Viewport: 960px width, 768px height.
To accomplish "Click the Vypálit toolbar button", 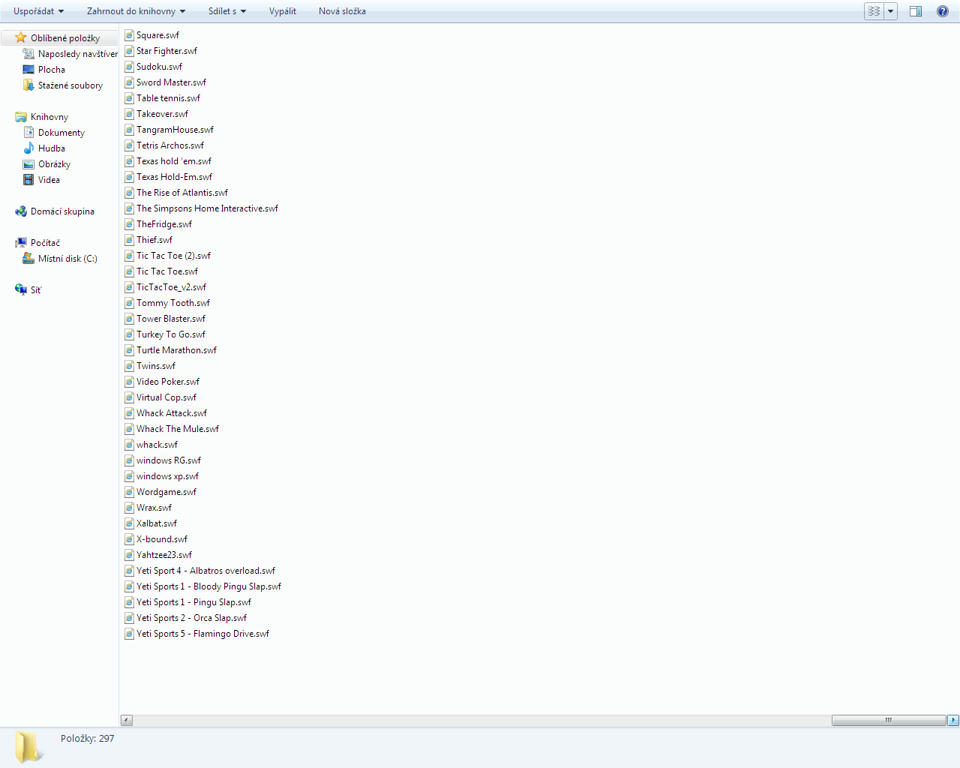I will coord(282,11).
